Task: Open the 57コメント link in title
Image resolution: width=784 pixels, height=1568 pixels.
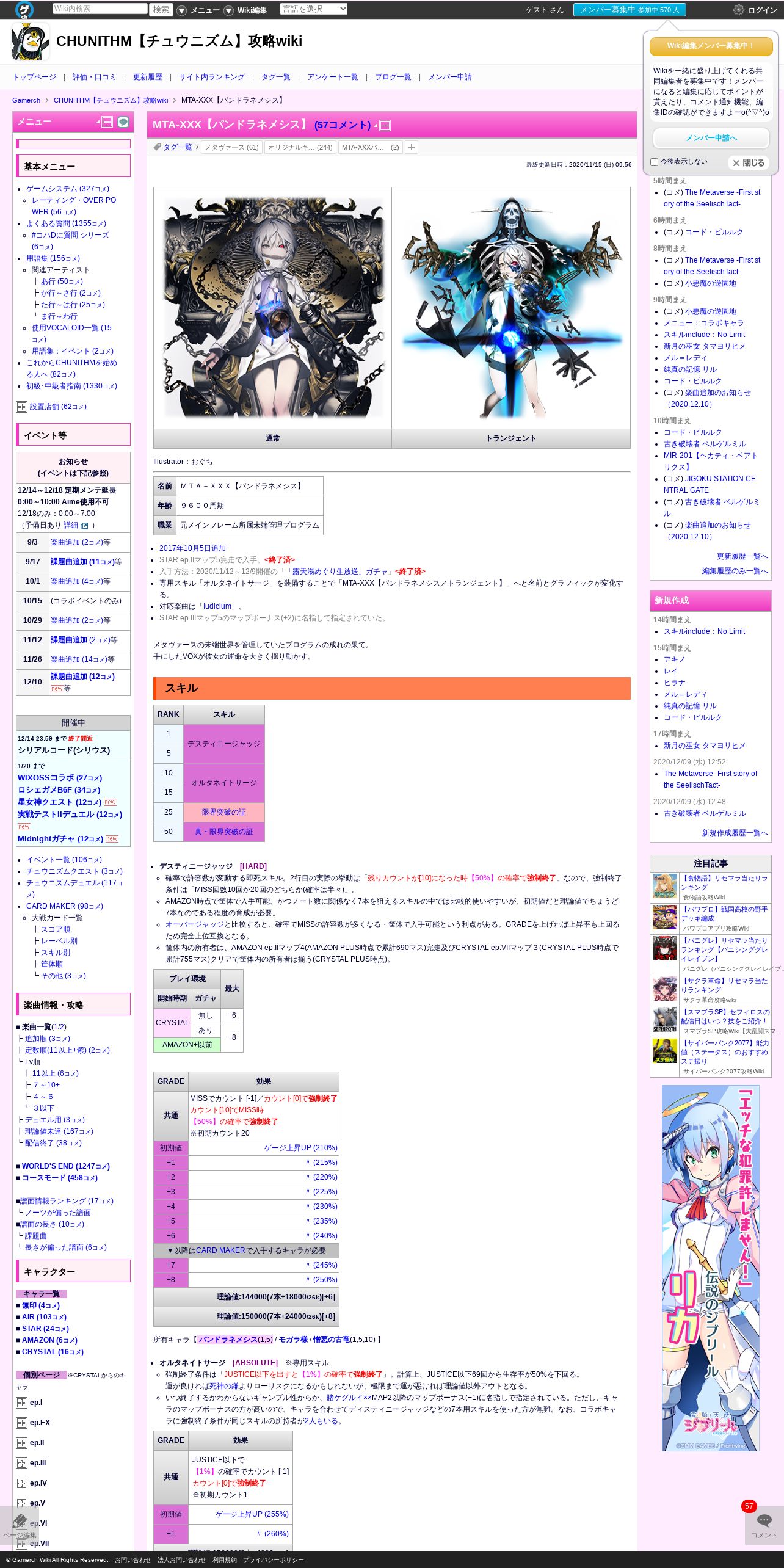Action: coord(343,125)
